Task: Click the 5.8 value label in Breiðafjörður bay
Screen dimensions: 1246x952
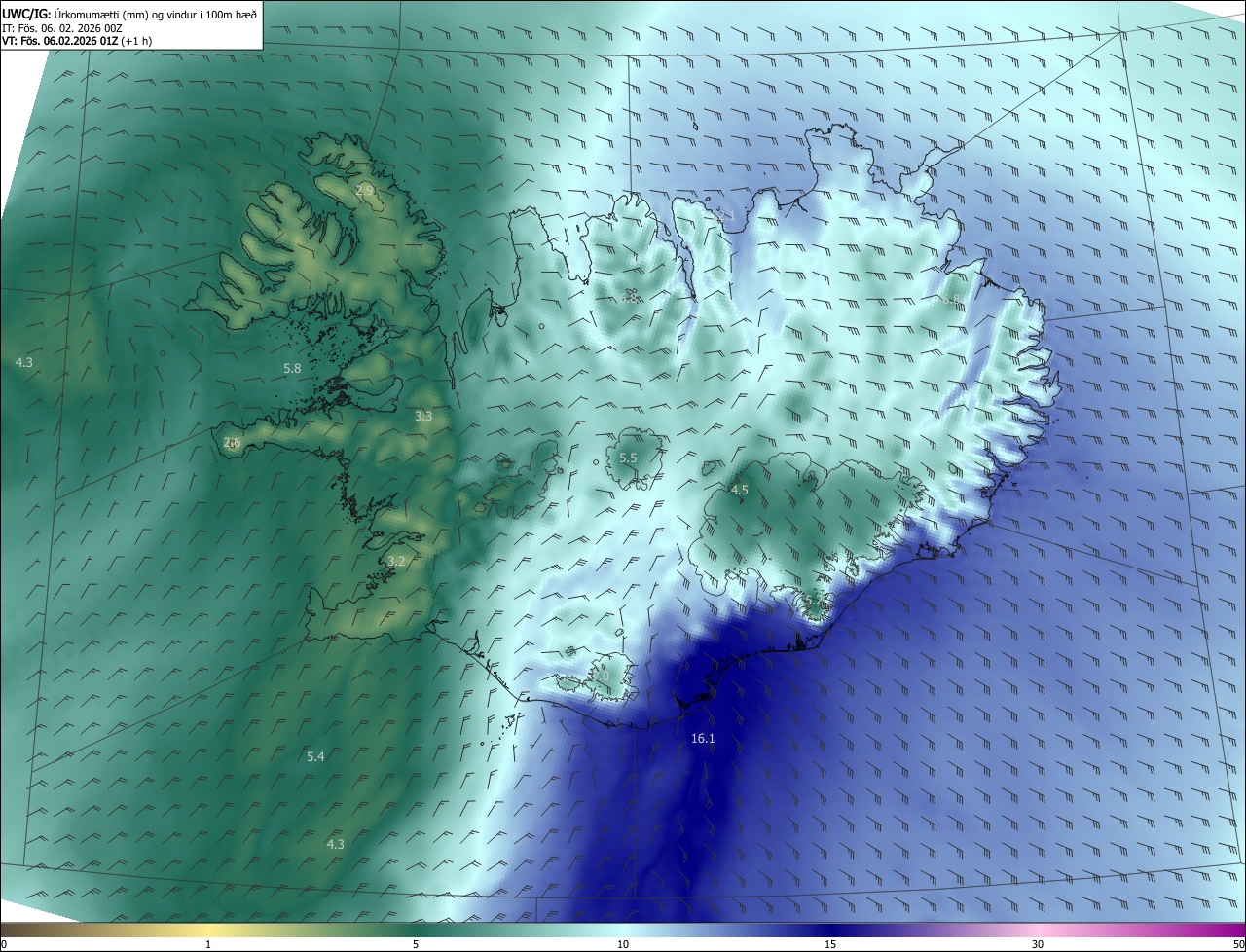Action: [x=292, y=369]
